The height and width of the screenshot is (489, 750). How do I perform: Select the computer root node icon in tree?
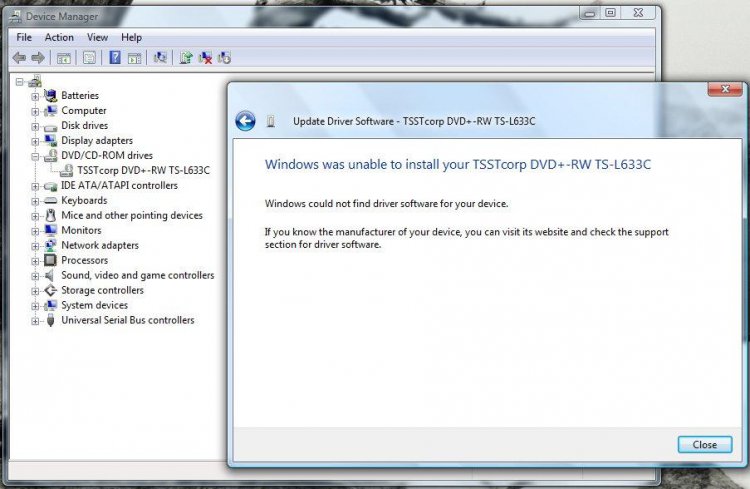coord(35,82)
